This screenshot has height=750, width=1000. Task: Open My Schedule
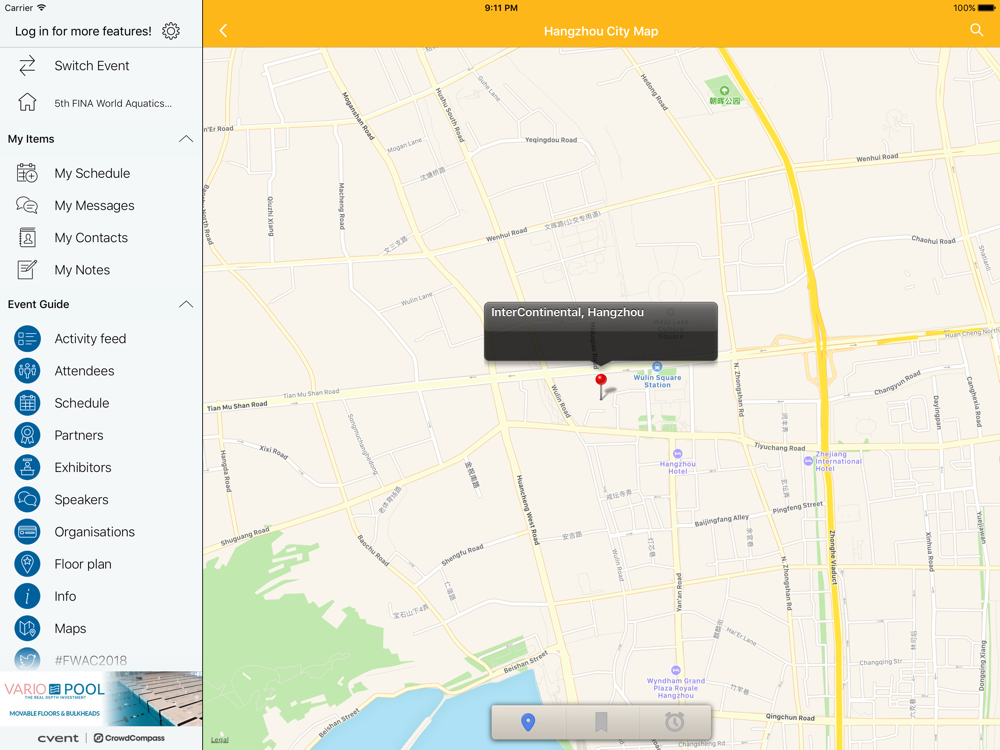[x=92, y=173]
